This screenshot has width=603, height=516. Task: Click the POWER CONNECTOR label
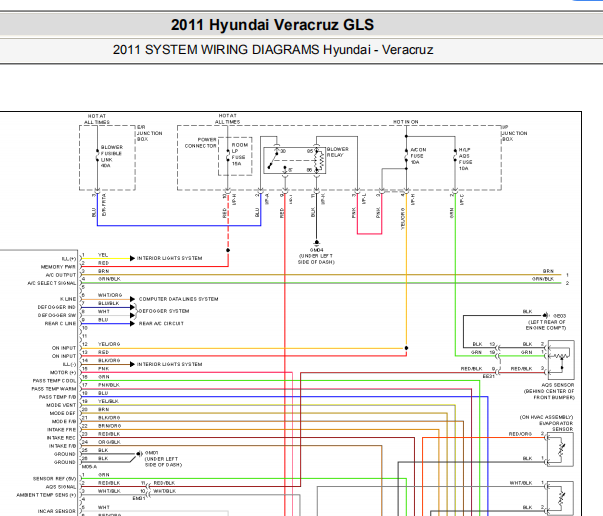200,143
